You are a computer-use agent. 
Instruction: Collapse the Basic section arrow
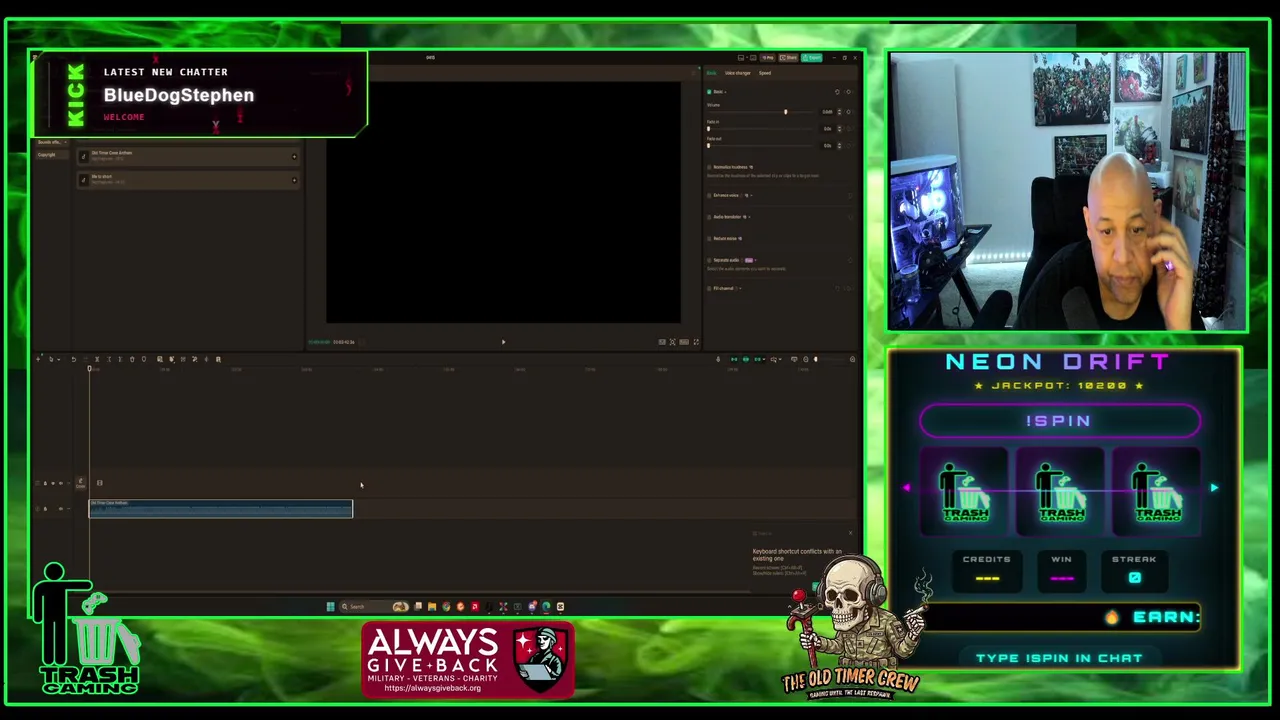[726, 92]
